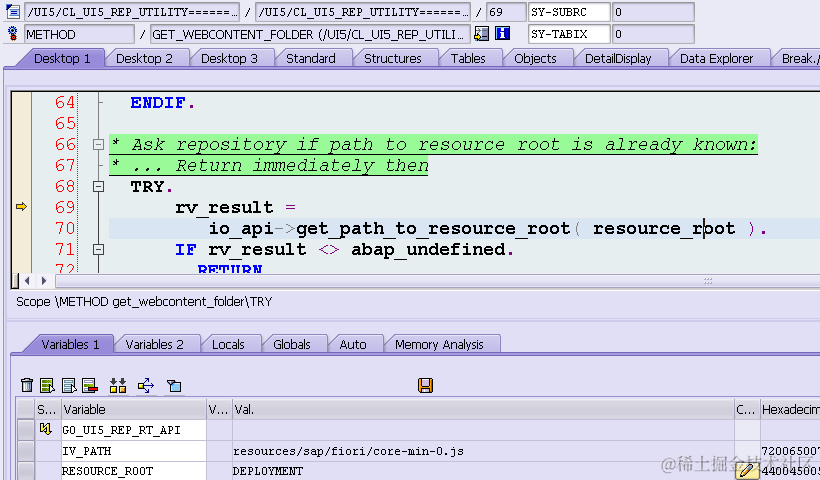The height and width of the screenshot is (480, 820).
Task: Select the Structures tab
Action: click(393, 58)
